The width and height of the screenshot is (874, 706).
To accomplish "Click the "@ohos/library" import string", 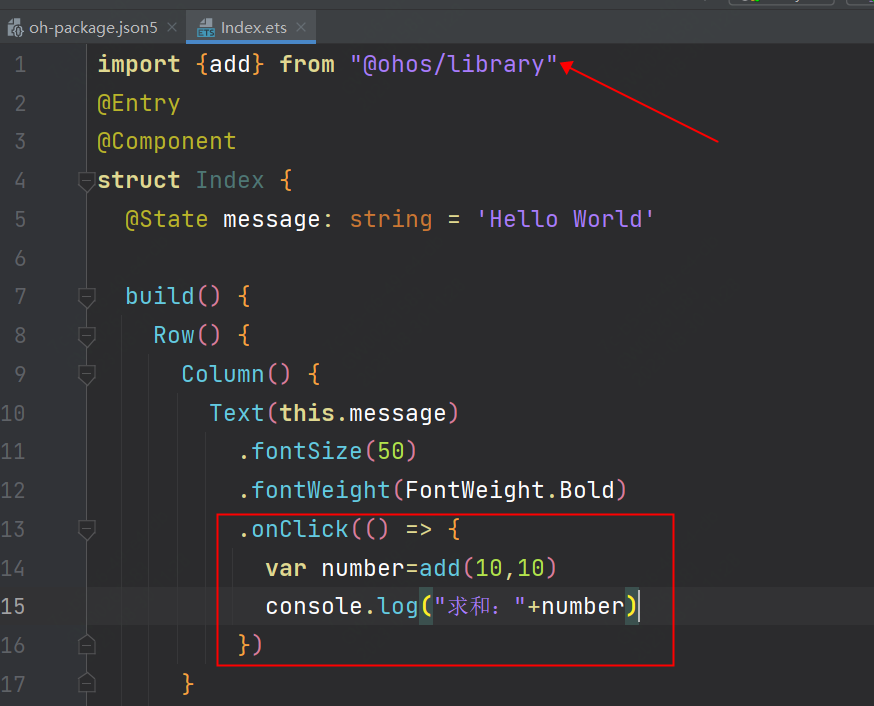I will [453, 65].
